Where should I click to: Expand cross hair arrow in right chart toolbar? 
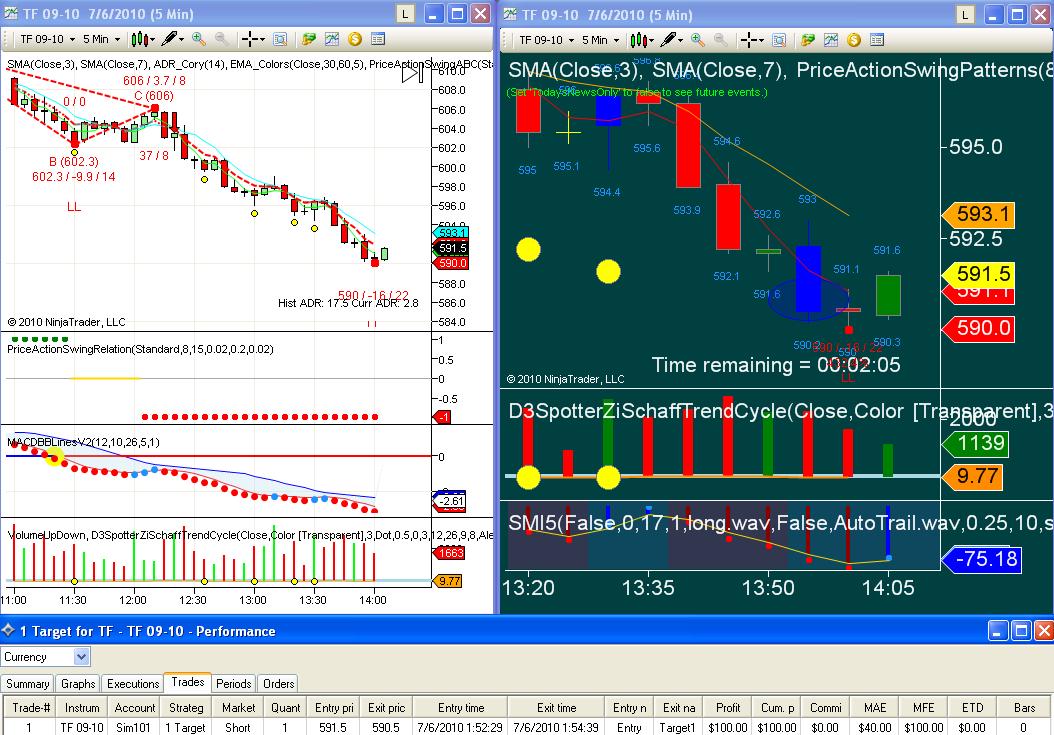click(762, 40)
